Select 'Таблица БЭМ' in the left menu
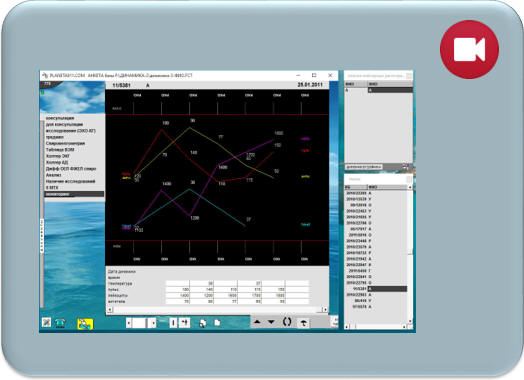Viewport: 524px width, 380px height. coord(60,150)
